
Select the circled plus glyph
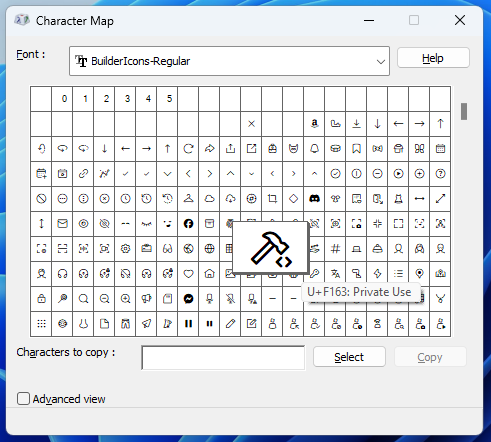click(419, 174)
